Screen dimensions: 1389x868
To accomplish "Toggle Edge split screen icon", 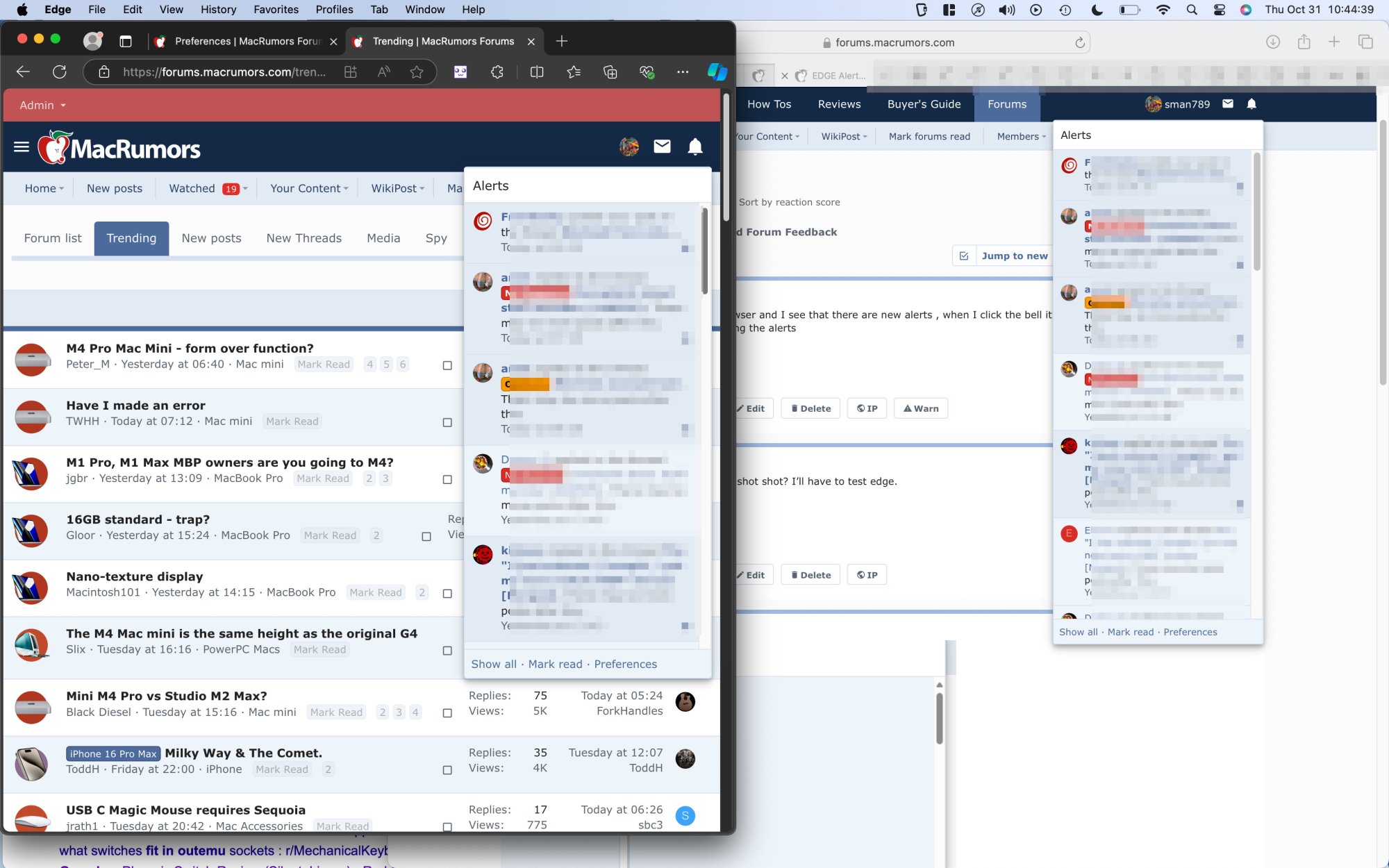I will click(537, 72).
